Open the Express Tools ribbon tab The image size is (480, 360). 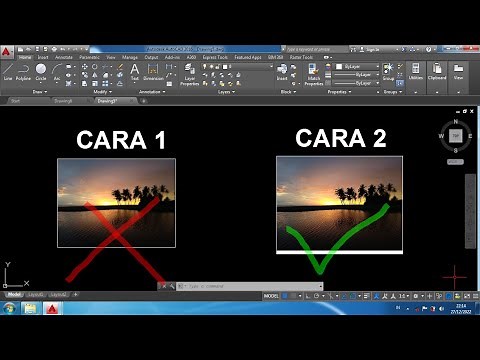point(215,57)
